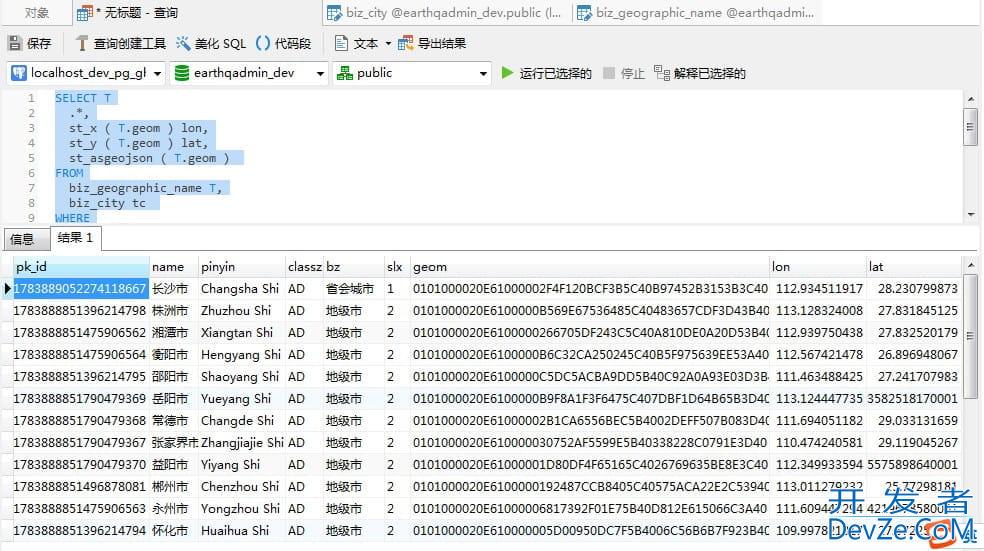Open the Info (信息) tab
This screenshot has height=551, width=984.
tap(22, 239)
